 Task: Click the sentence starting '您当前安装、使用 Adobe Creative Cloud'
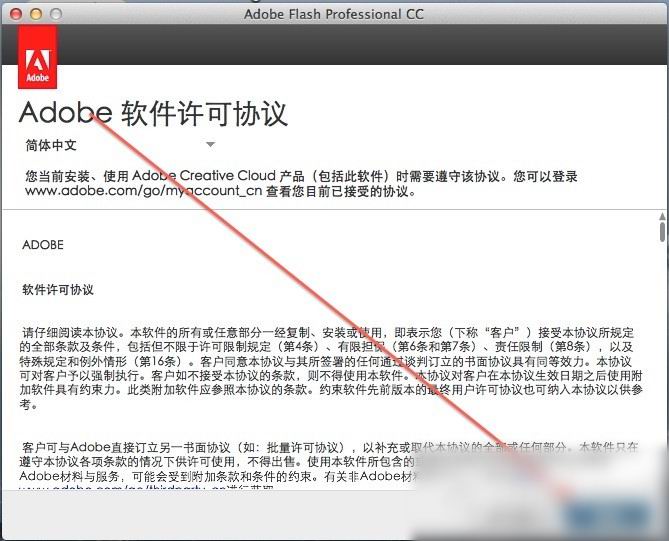(301, 183)
